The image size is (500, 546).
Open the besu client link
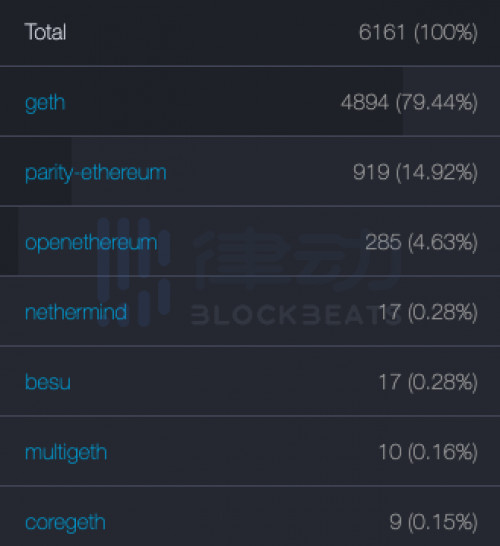(x=48, y=382)
